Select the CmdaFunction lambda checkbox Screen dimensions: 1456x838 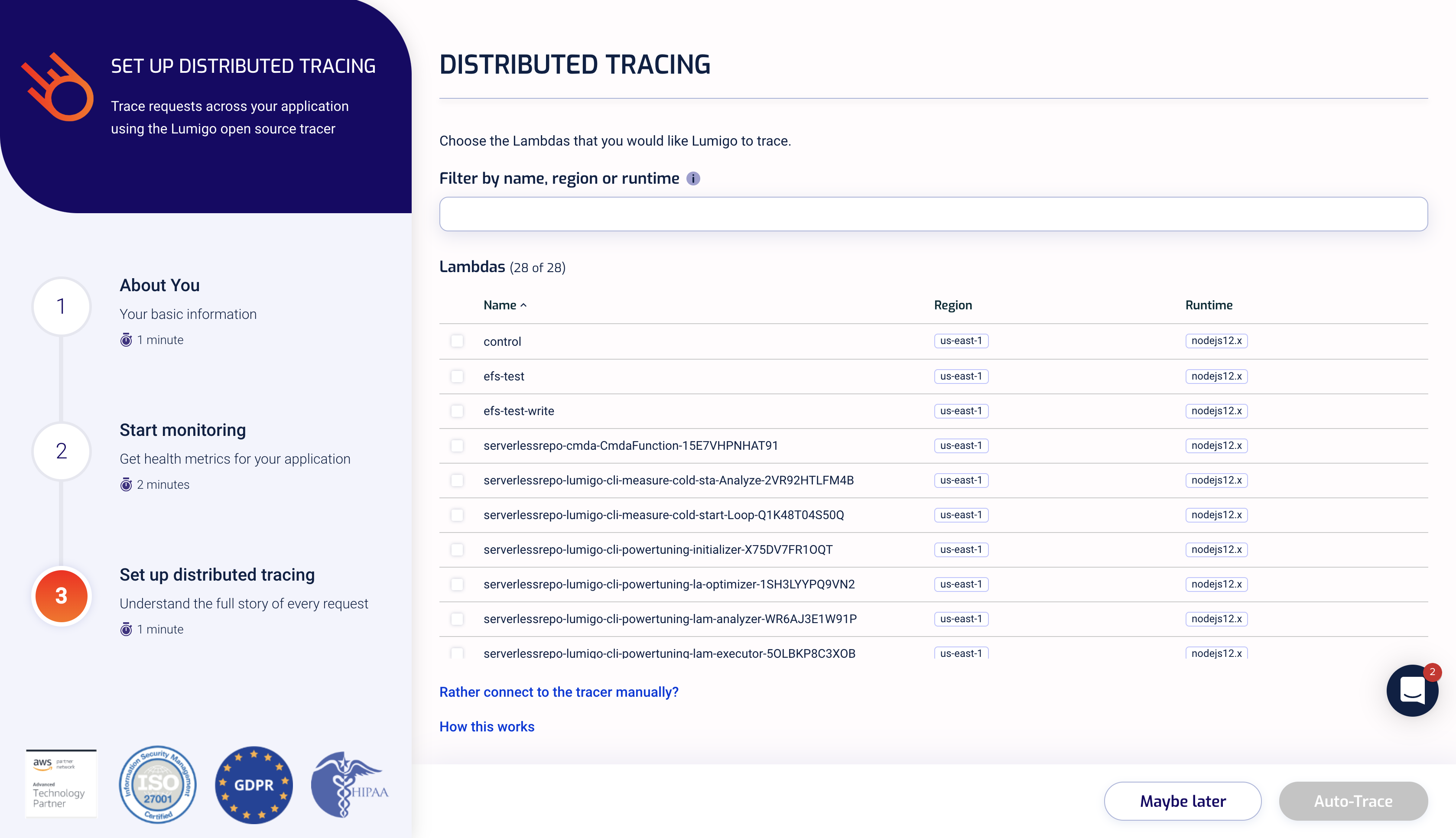pos(457,445)
